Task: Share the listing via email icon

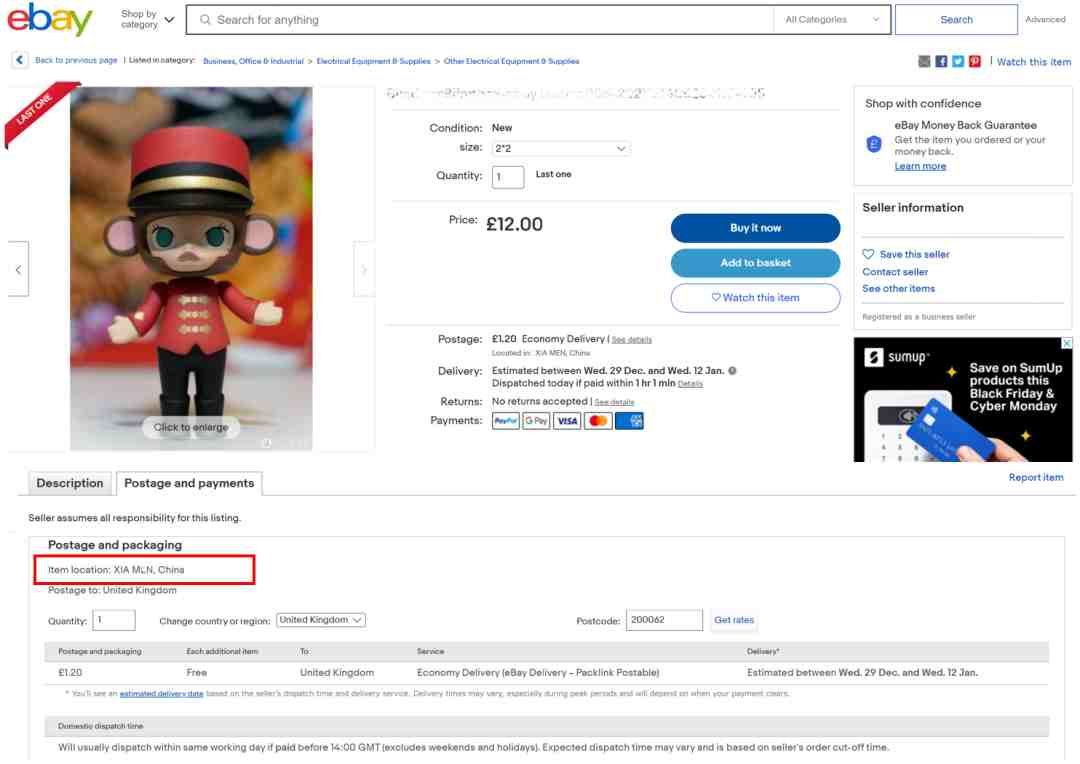Action: click(x=924, y=61)
